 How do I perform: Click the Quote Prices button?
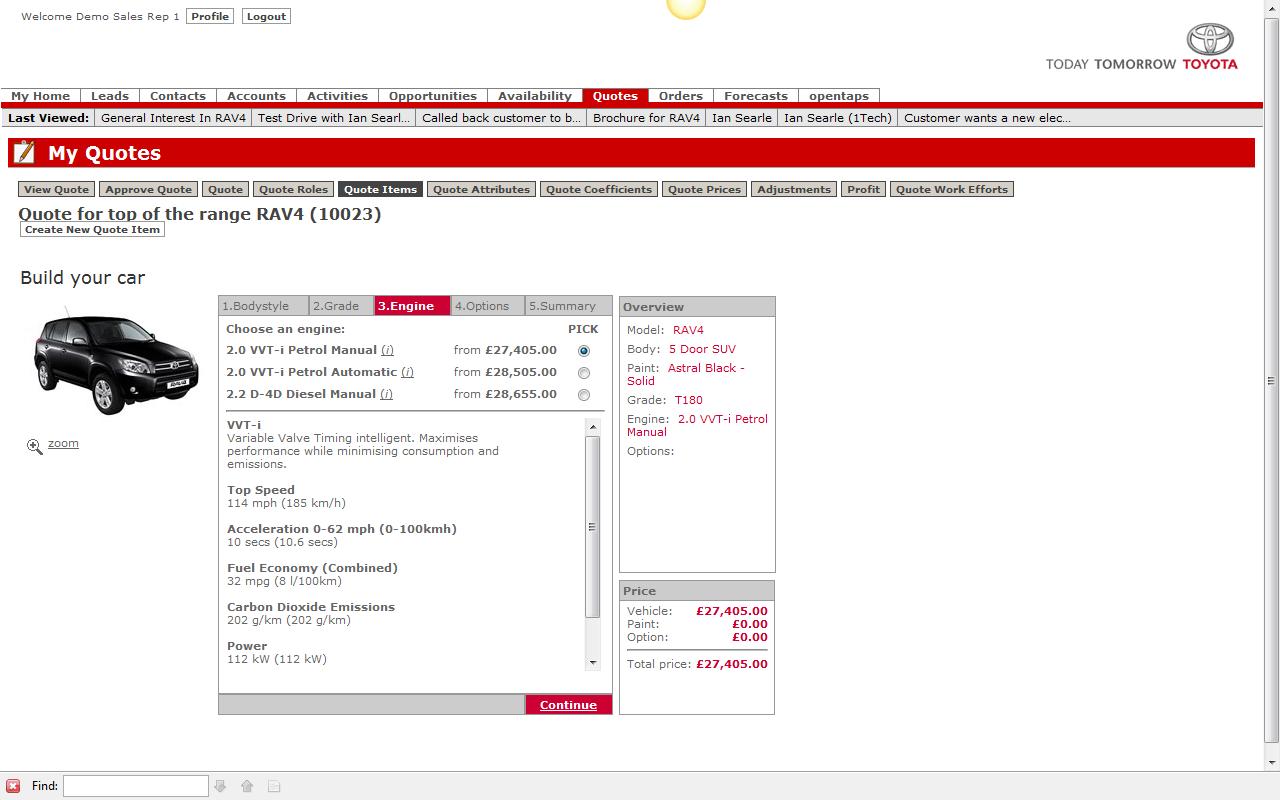coord(705,189)
